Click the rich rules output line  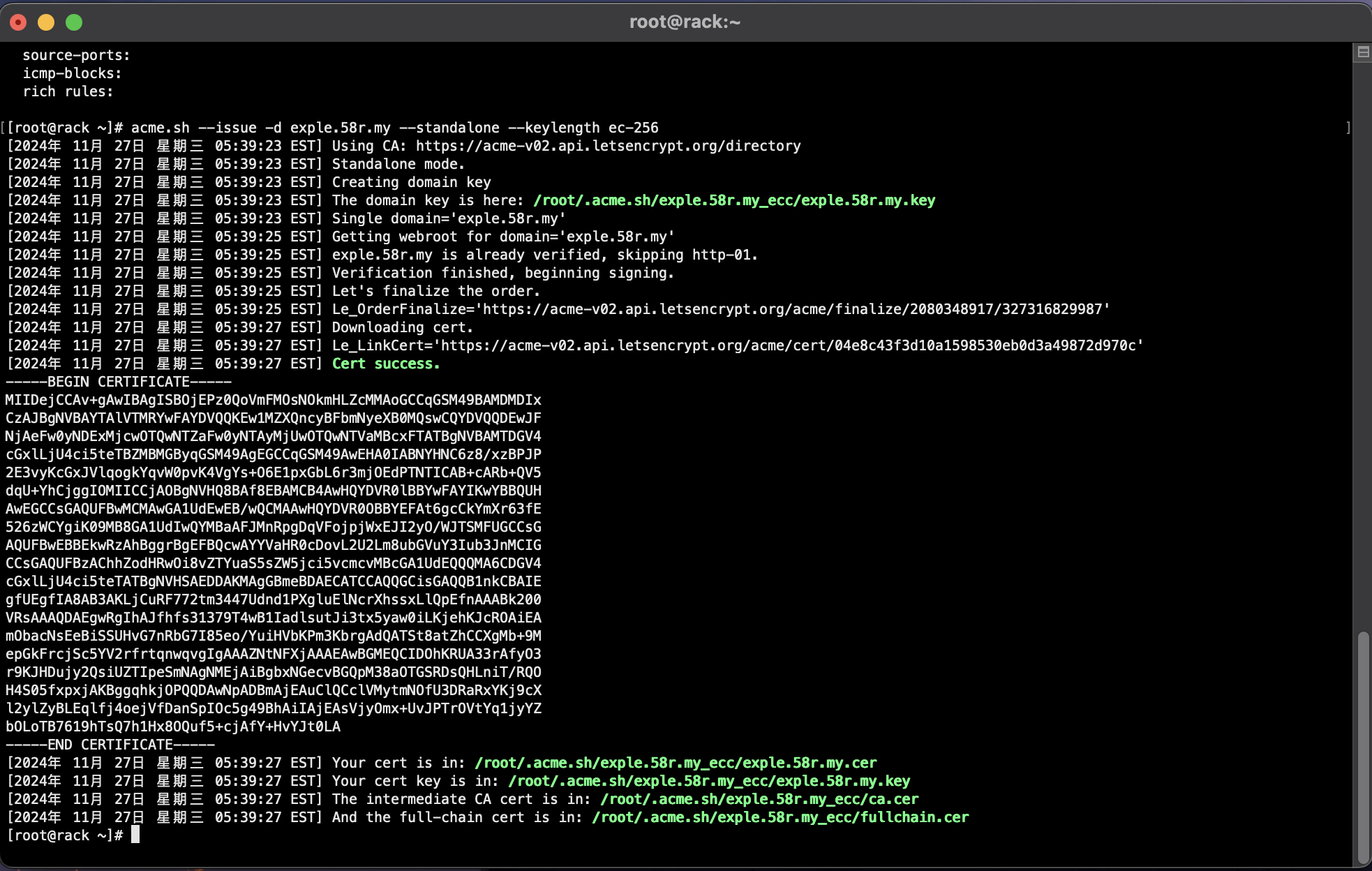click(x=68, y=91)
